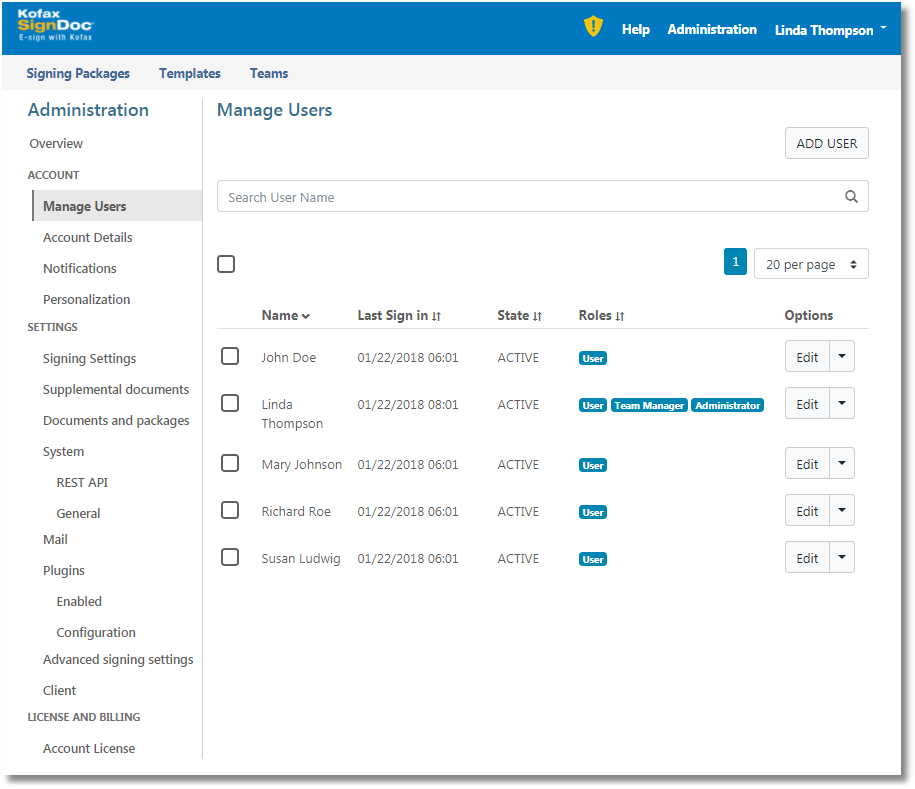The width and height of the screenshot is (915, 789).
Task: Expand options arrow beside Richard Roe's Edit
Action: (842, 511)
